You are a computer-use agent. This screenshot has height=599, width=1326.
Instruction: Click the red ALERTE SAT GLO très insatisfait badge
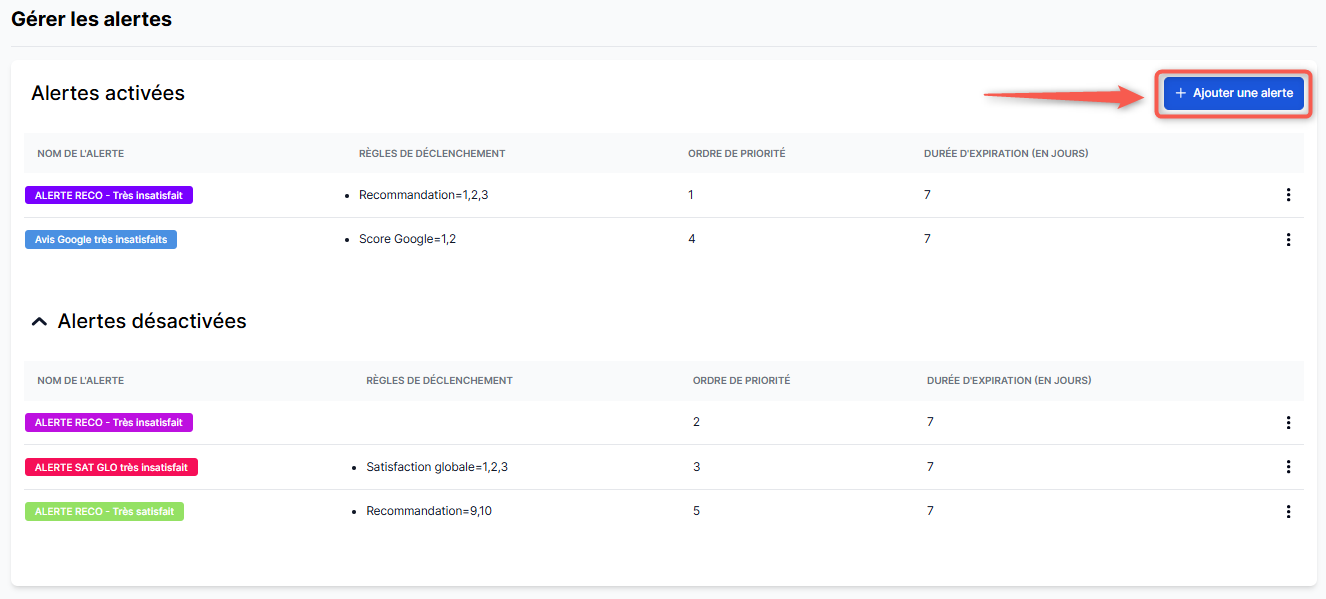click(111, 467)
